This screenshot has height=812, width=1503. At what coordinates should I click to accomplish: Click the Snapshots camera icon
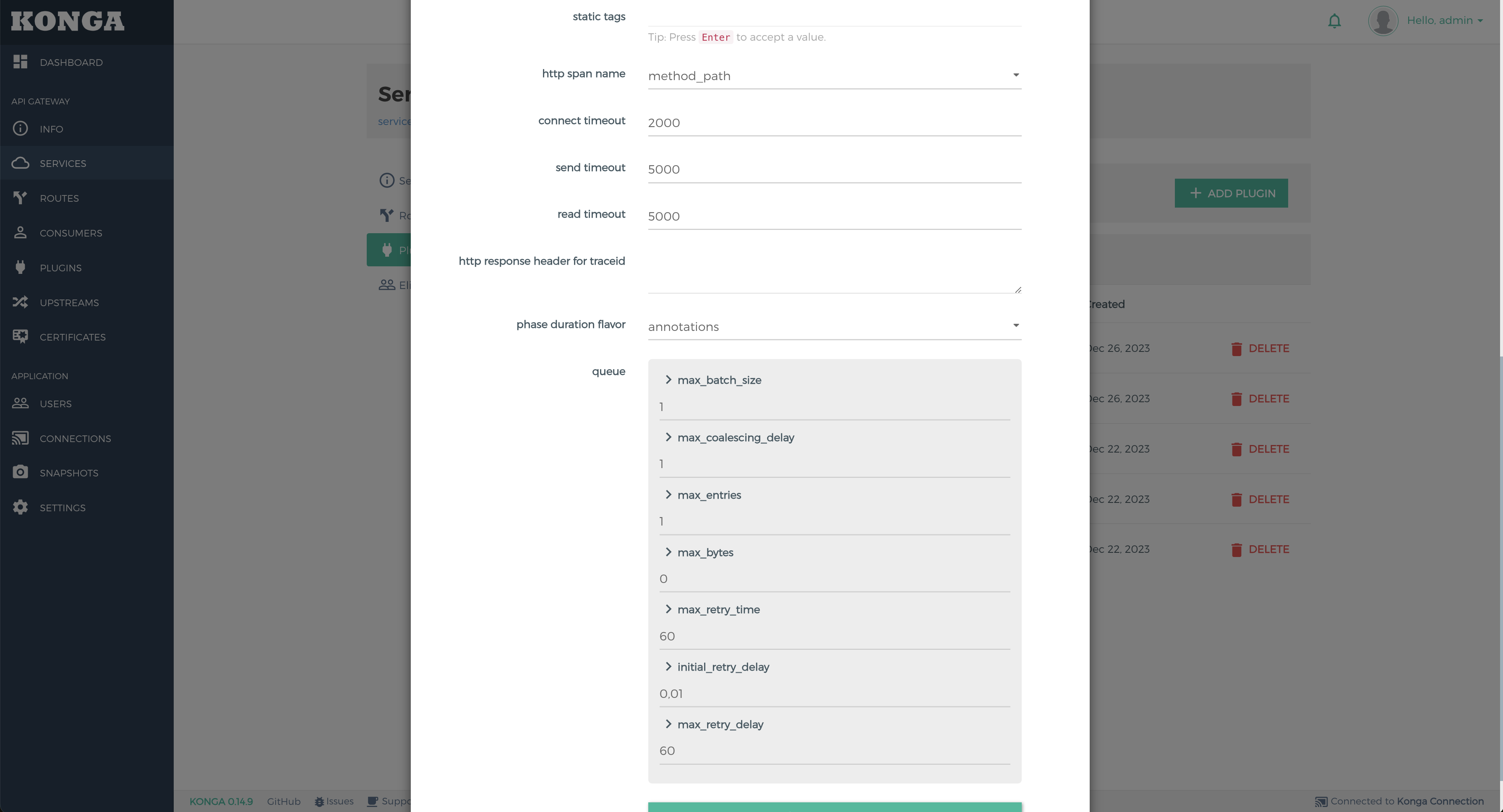21,472
